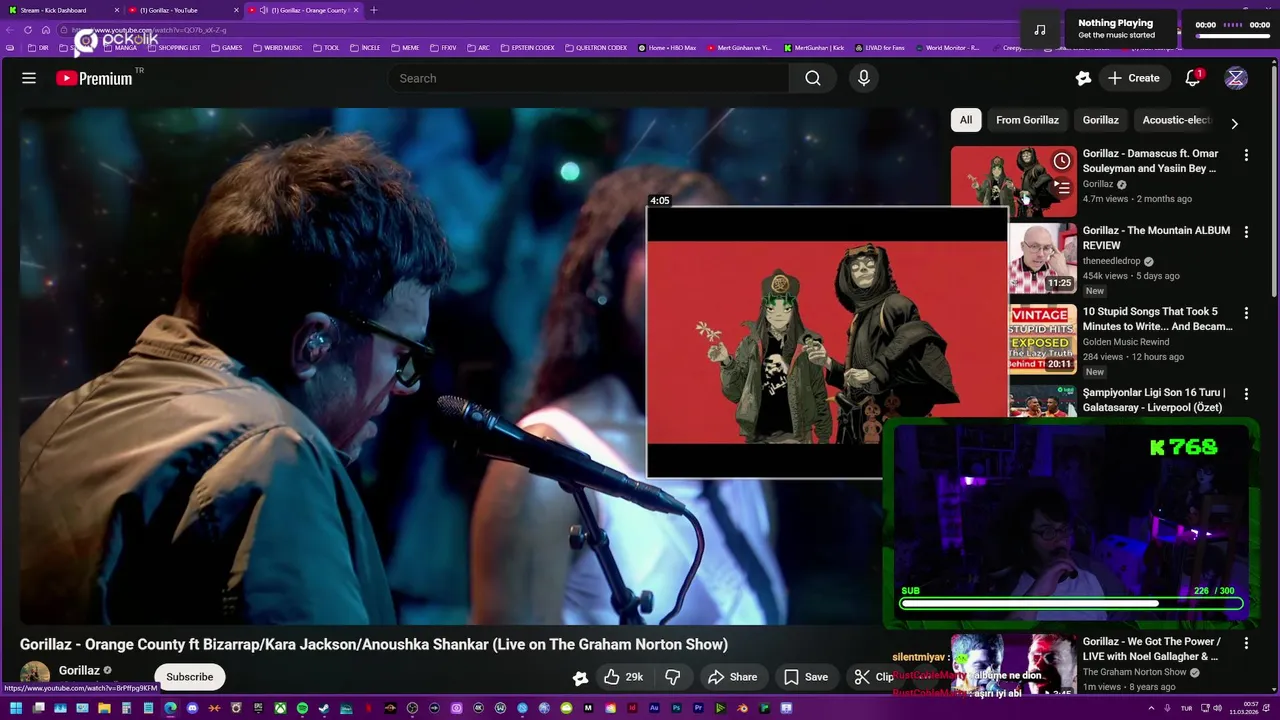The width and height of the screenshot is (1280, 720).
Task: Subscribe to the Gorillaz channel
Action: click(189, 677)
